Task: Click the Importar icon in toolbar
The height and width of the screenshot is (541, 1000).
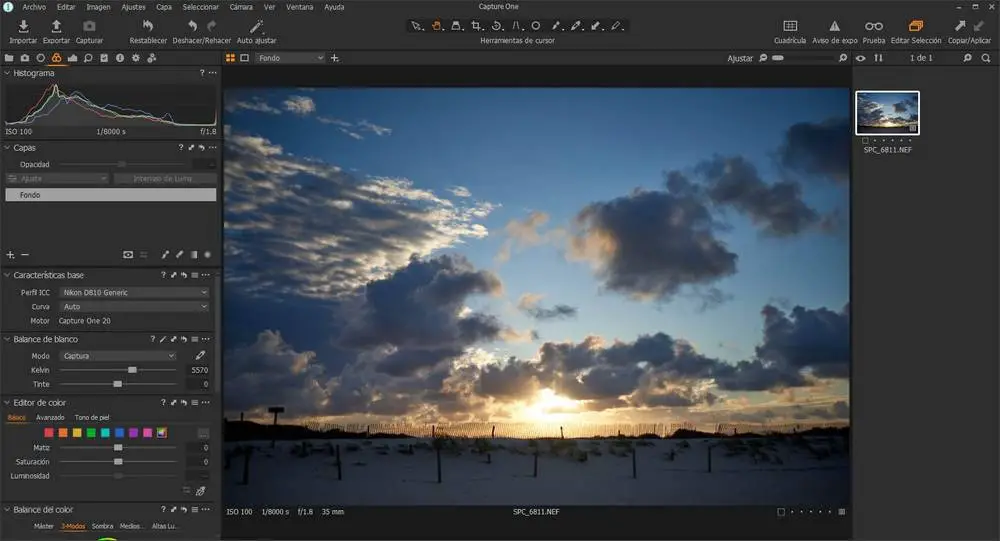Action: 22,26
